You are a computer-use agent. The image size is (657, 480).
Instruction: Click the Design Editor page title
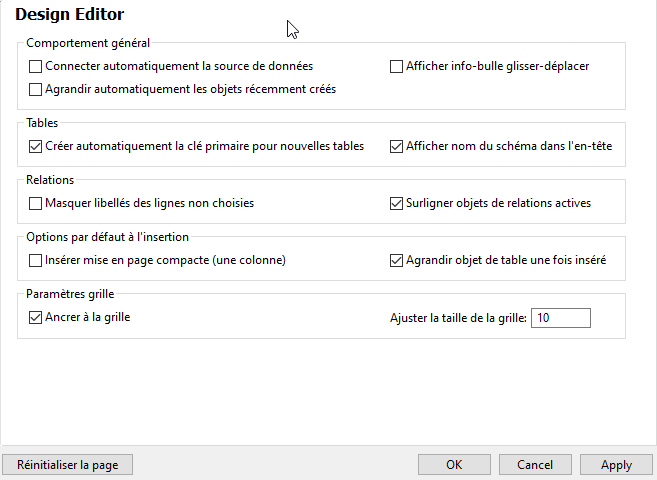point(70,15)
